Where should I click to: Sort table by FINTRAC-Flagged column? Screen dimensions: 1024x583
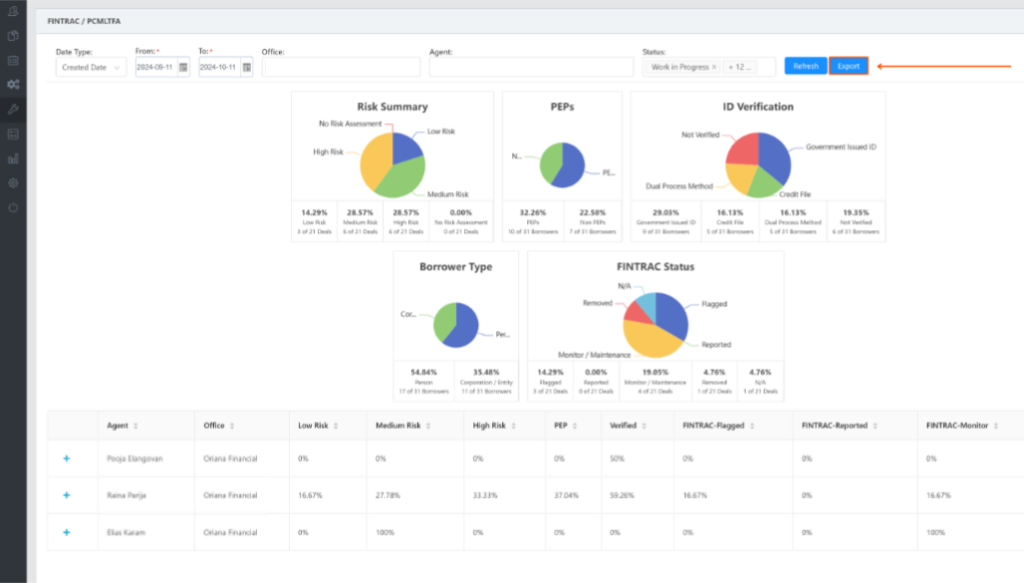coord(752,426)
